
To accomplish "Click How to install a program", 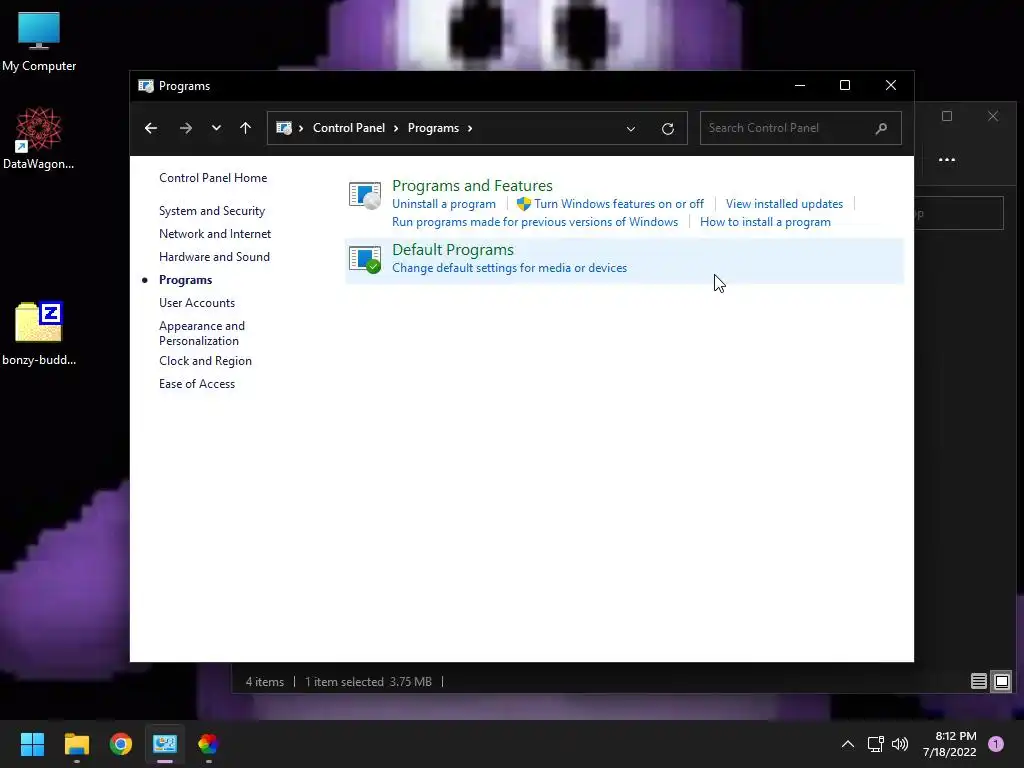I will click(x=765, y=222).
